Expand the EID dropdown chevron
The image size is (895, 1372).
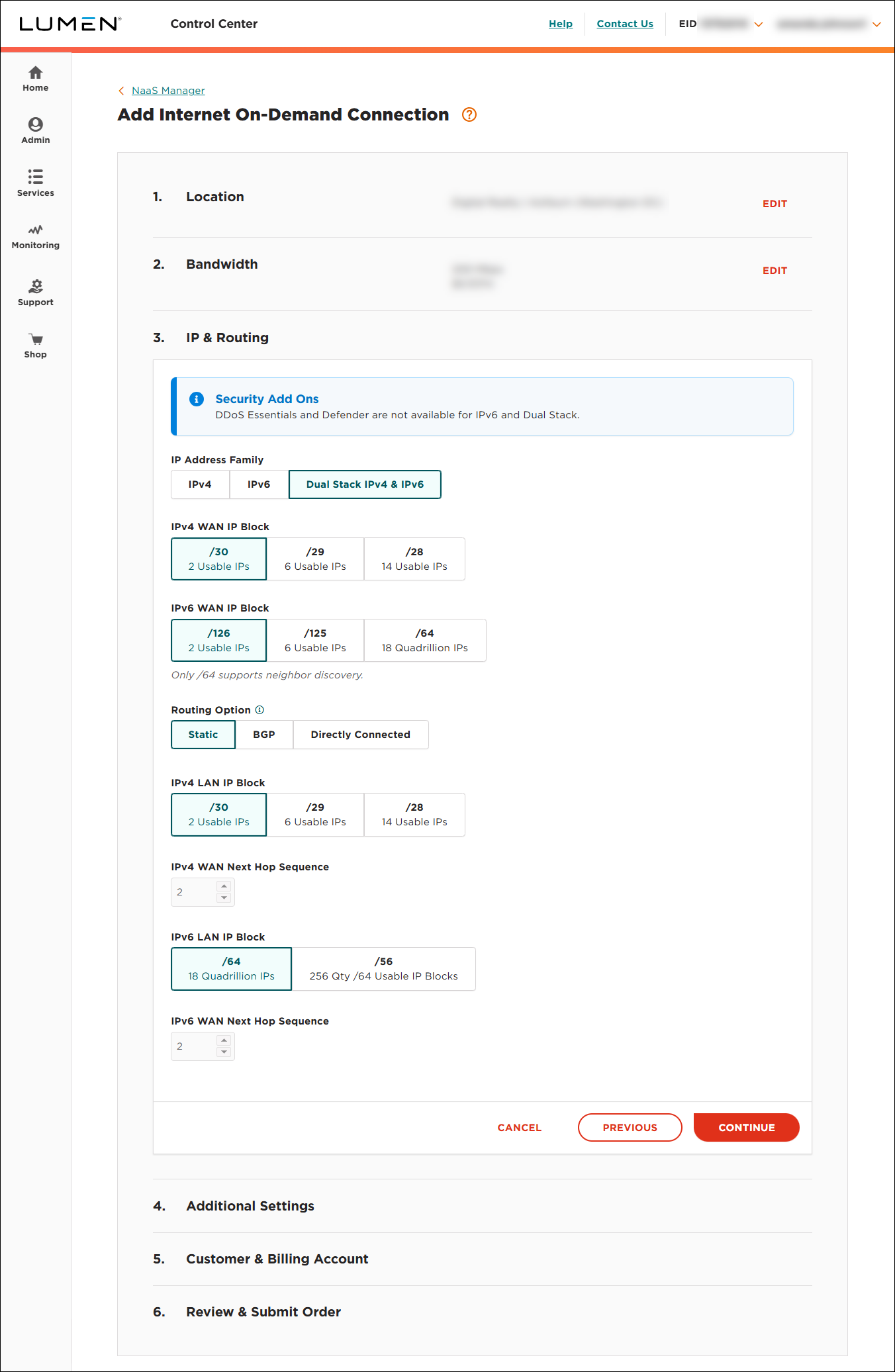pyautogui.click(x=759, y=24)
